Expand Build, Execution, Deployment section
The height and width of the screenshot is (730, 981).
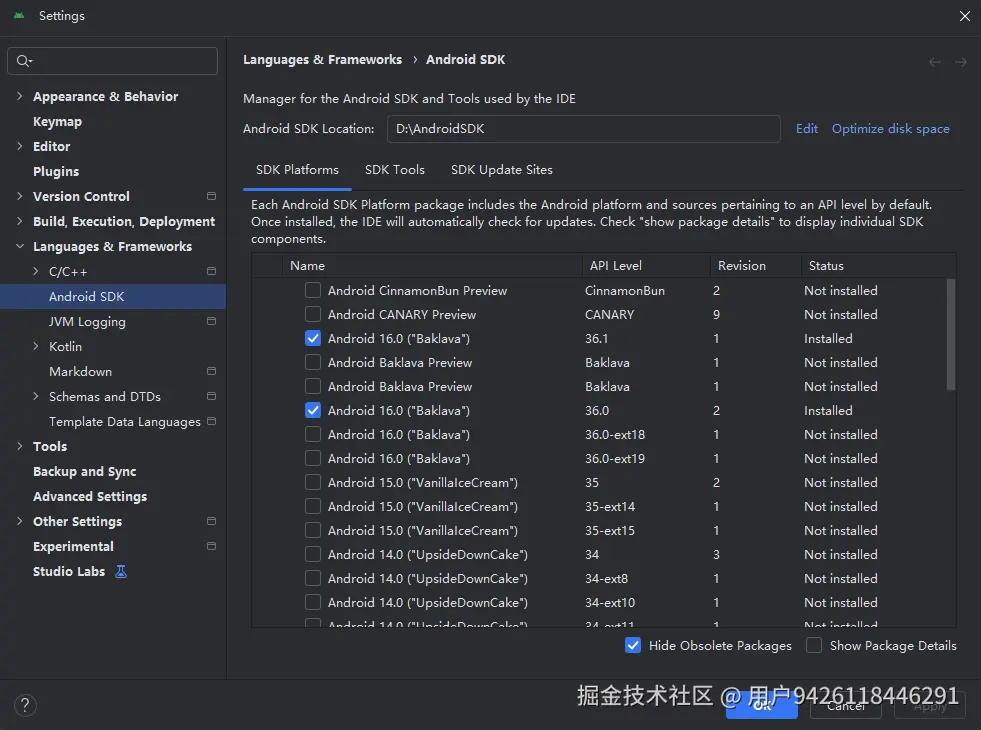[19, 221]
